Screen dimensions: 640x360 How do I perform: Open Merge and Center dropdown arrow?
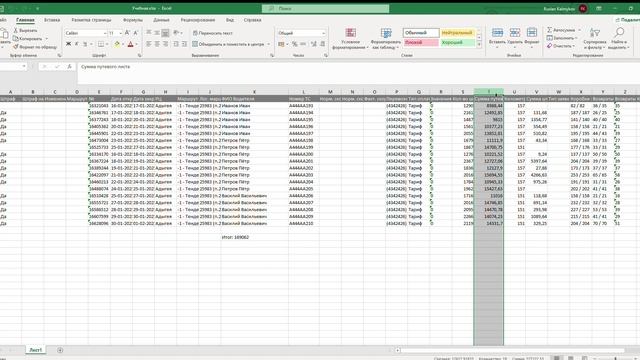269,44
